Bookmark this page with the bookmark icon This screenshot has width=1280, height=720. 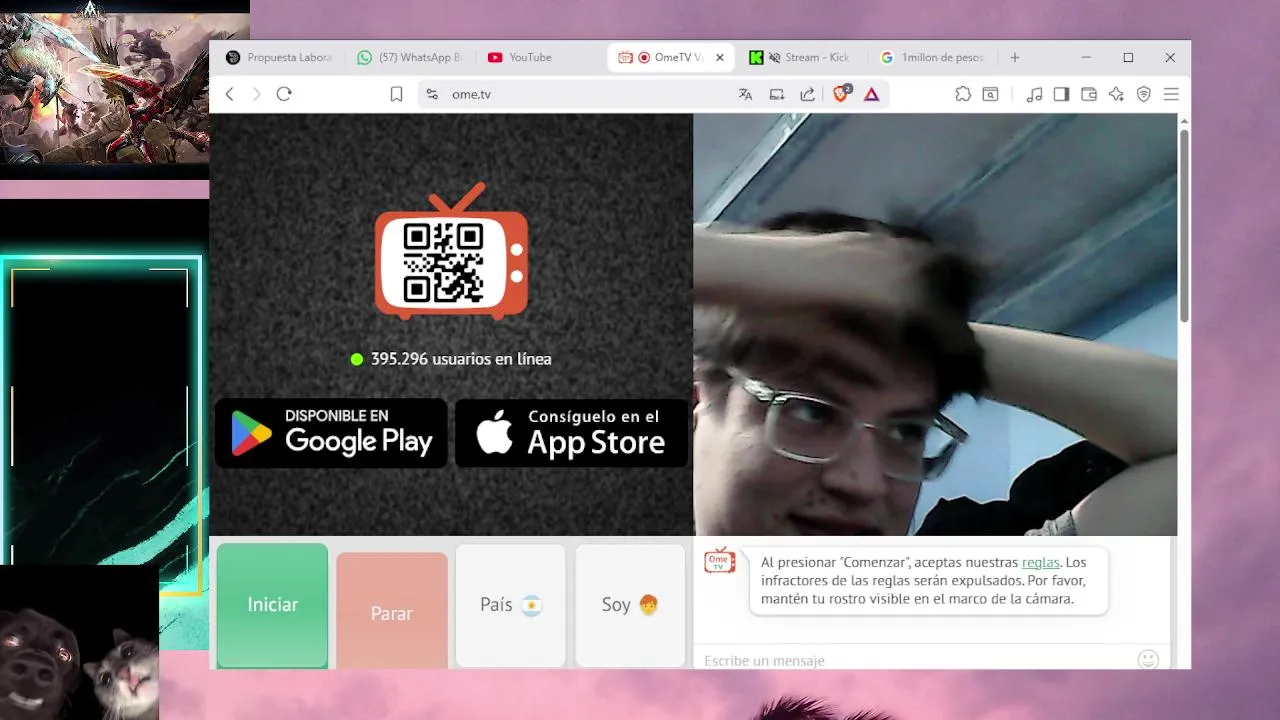point(396,94)
